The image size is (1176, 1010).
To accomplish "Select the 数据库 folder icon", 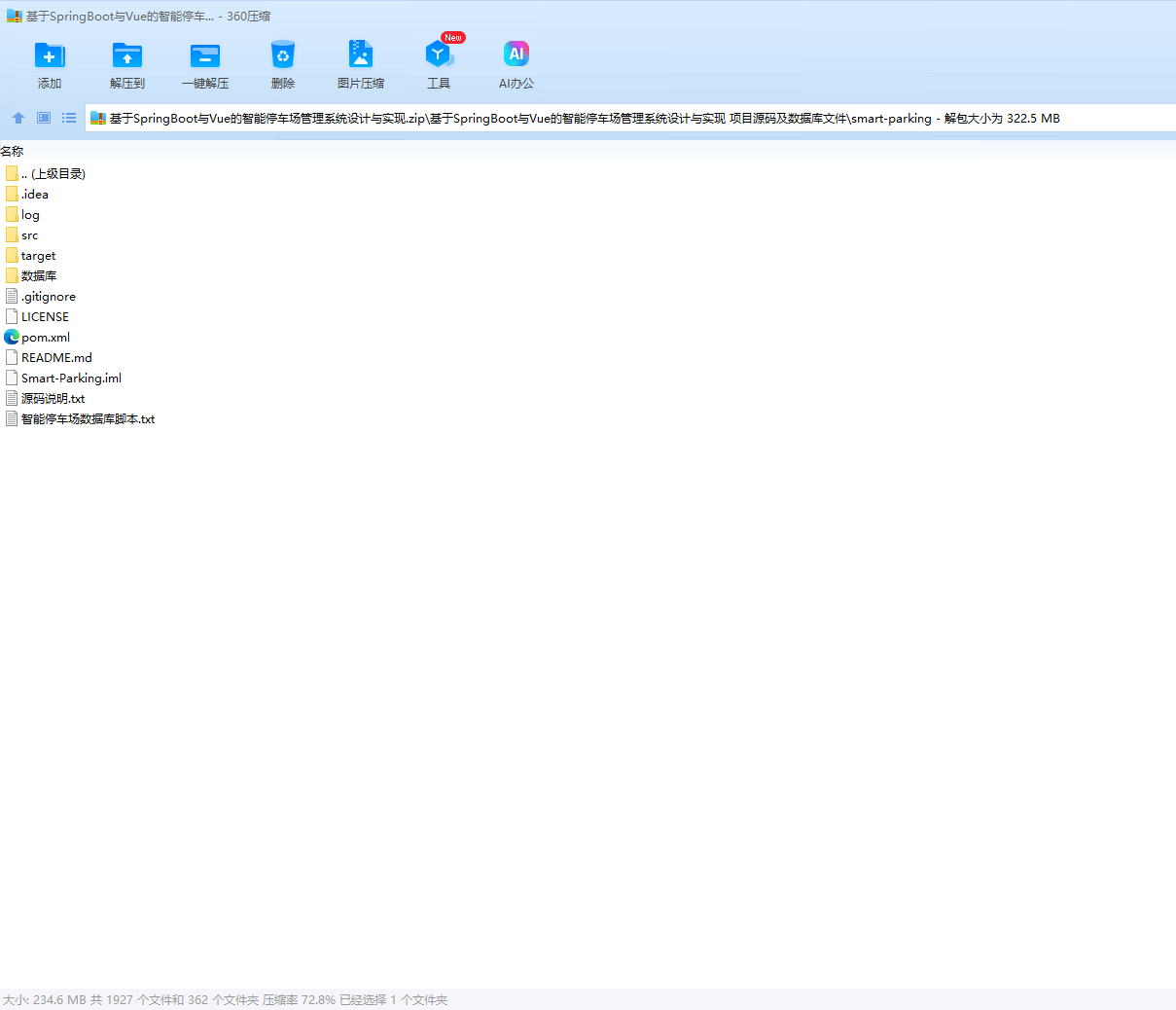I will pos(12,275).
